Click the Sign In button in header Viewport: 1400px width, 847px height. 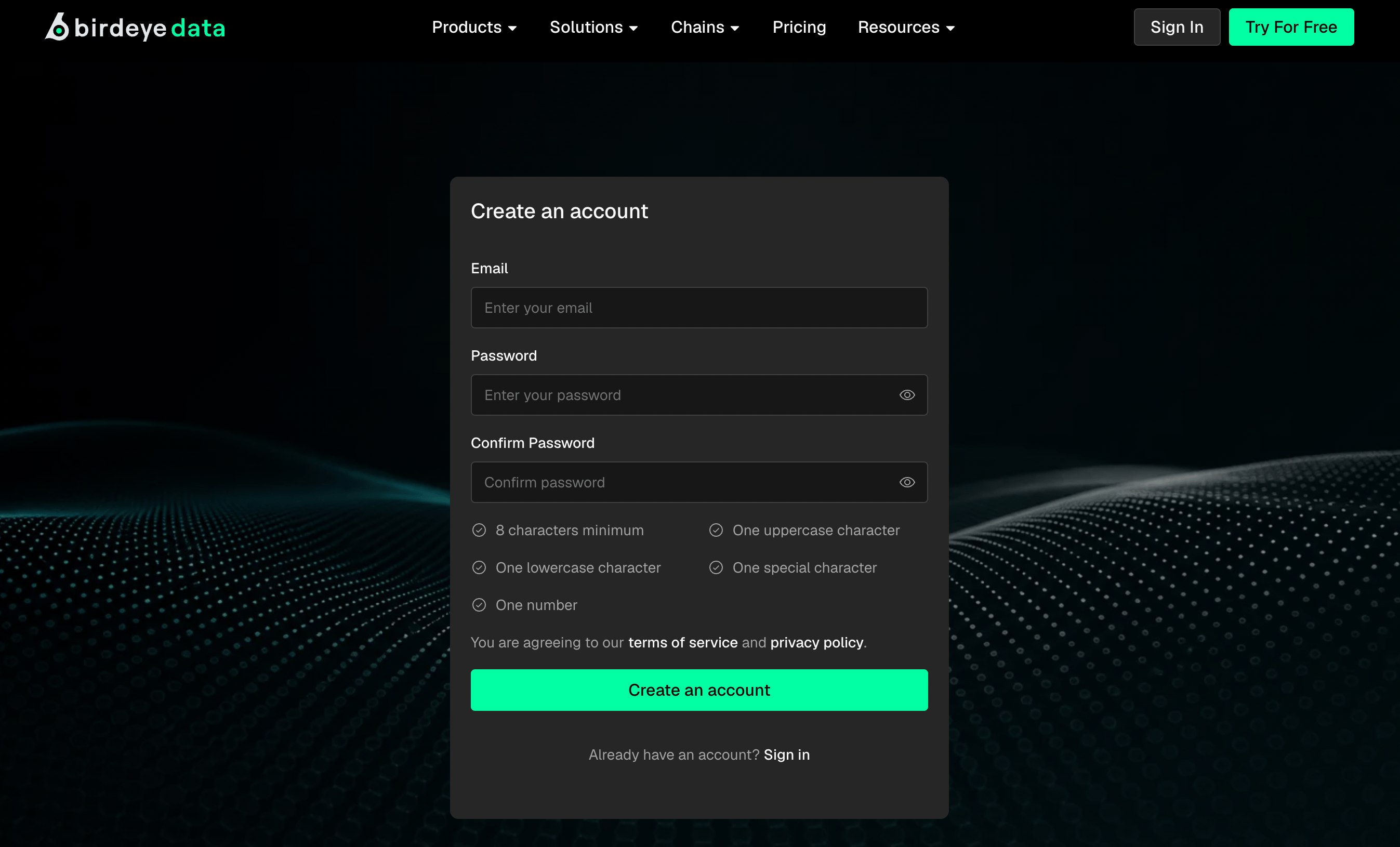[x=1177, y=27]
